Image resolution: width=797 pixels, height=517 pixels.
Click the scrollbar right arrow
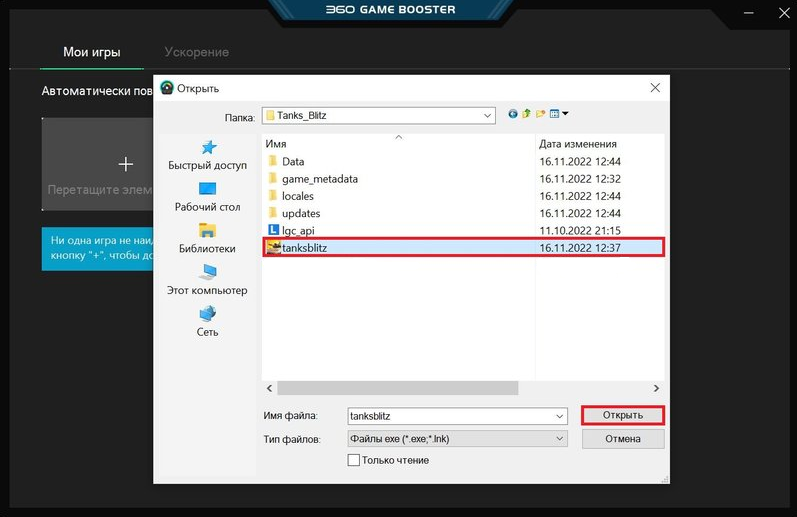(x=656, y=388)
